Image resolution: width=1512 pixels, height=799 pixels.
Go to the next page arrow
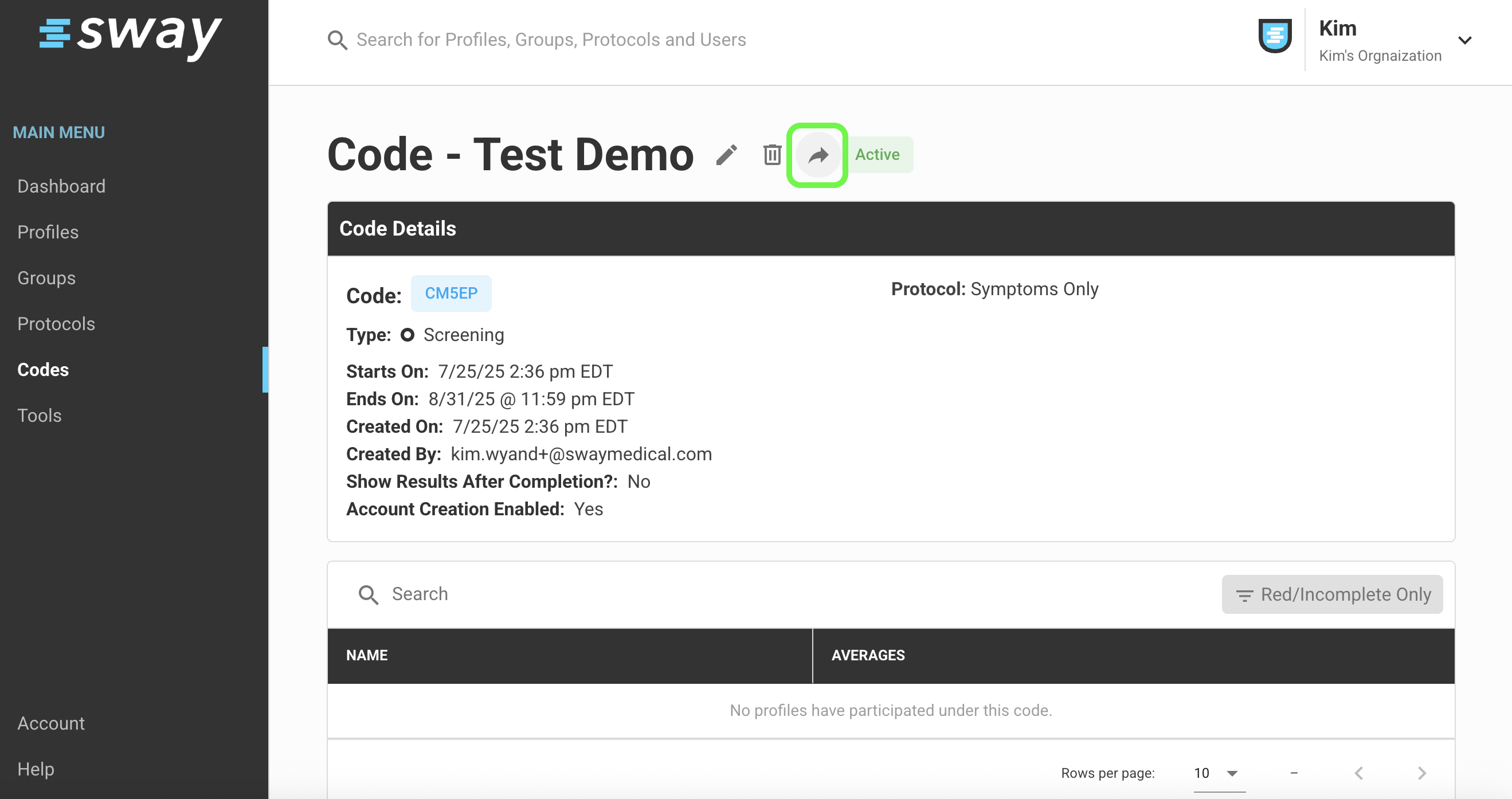1421,773
